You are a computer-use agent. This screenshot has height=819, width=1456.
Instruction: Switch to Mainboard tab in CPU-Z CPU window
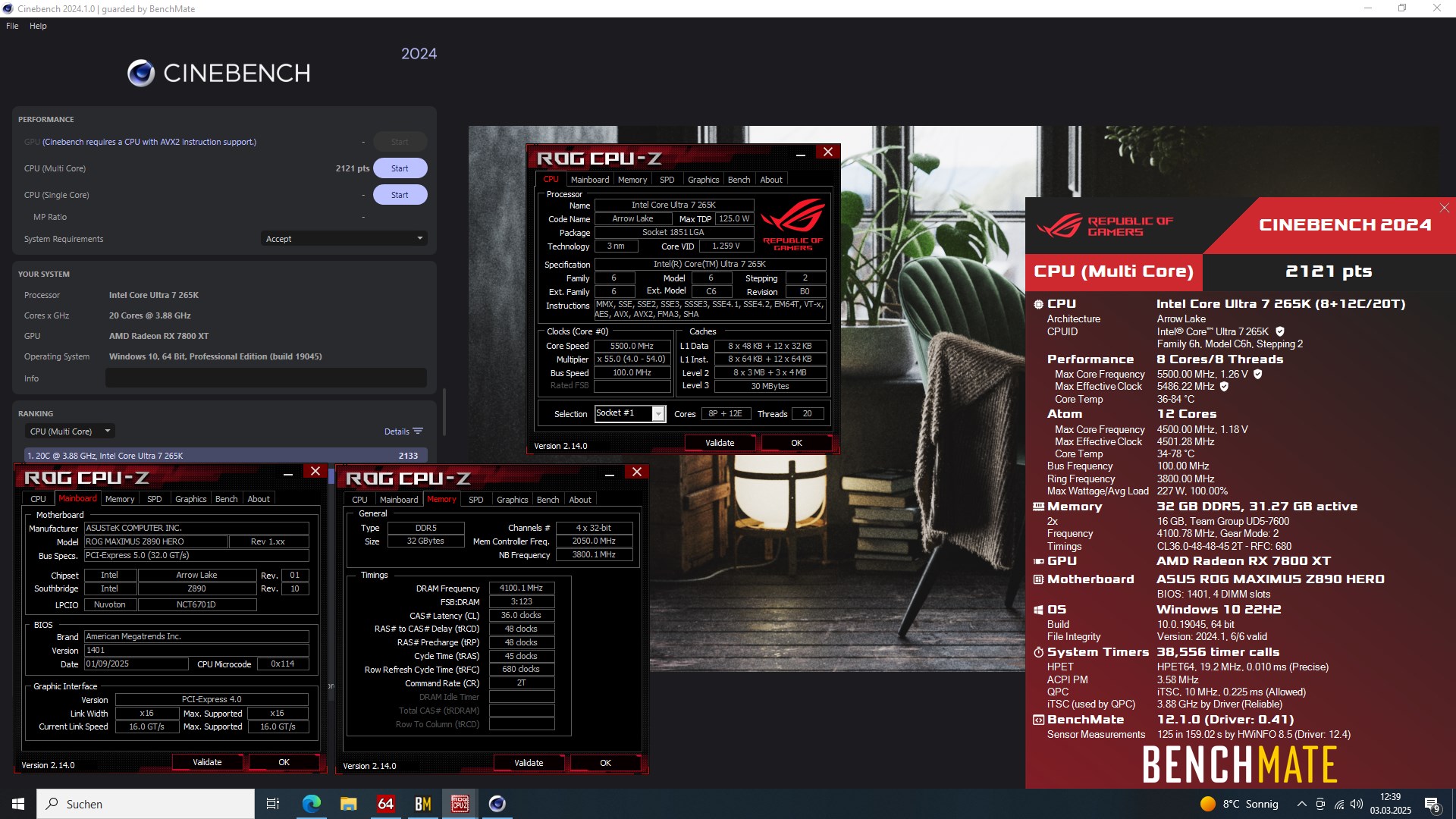[589, 180]
